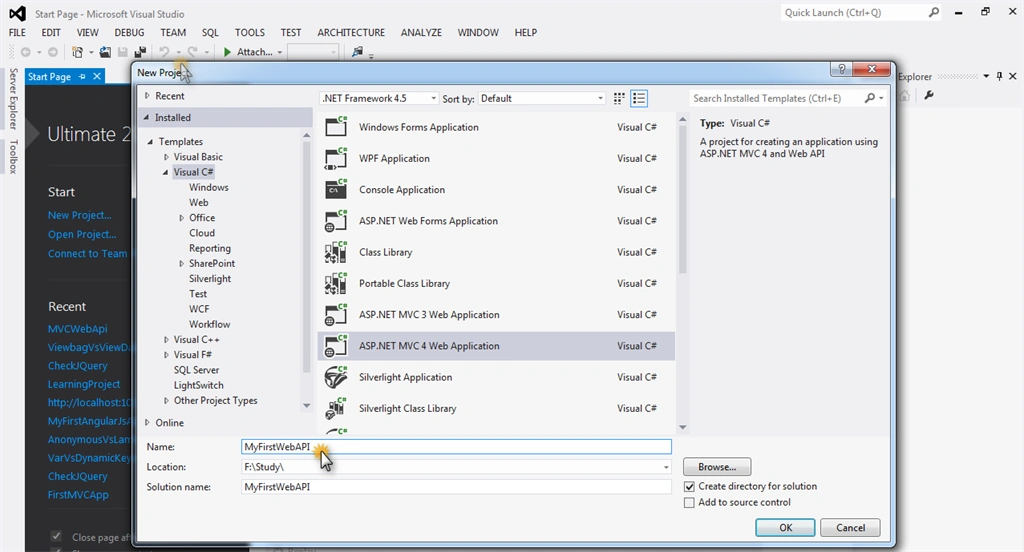Viewport: 1024px width, 552px height.
Task: Open the ARCHITECTURE menu
Action: tap(351, 33)
